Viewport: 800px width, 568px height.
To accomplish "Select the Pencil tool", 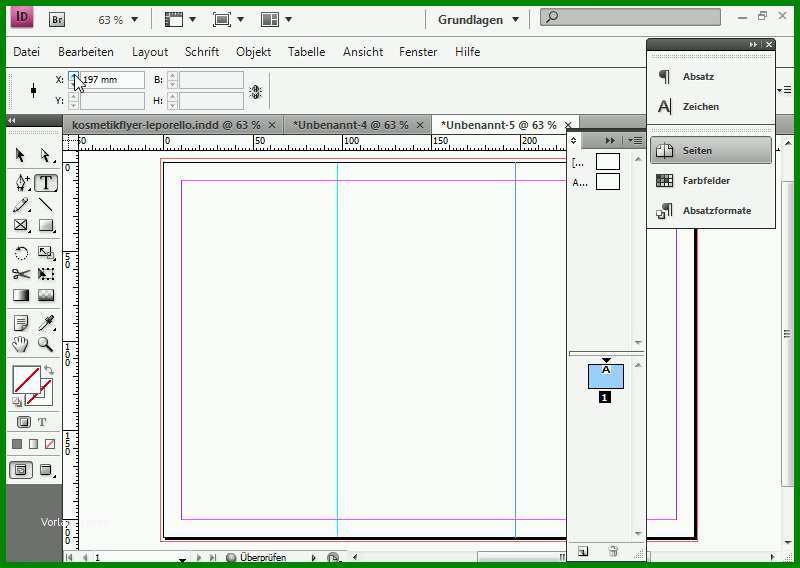I will 21,205.
